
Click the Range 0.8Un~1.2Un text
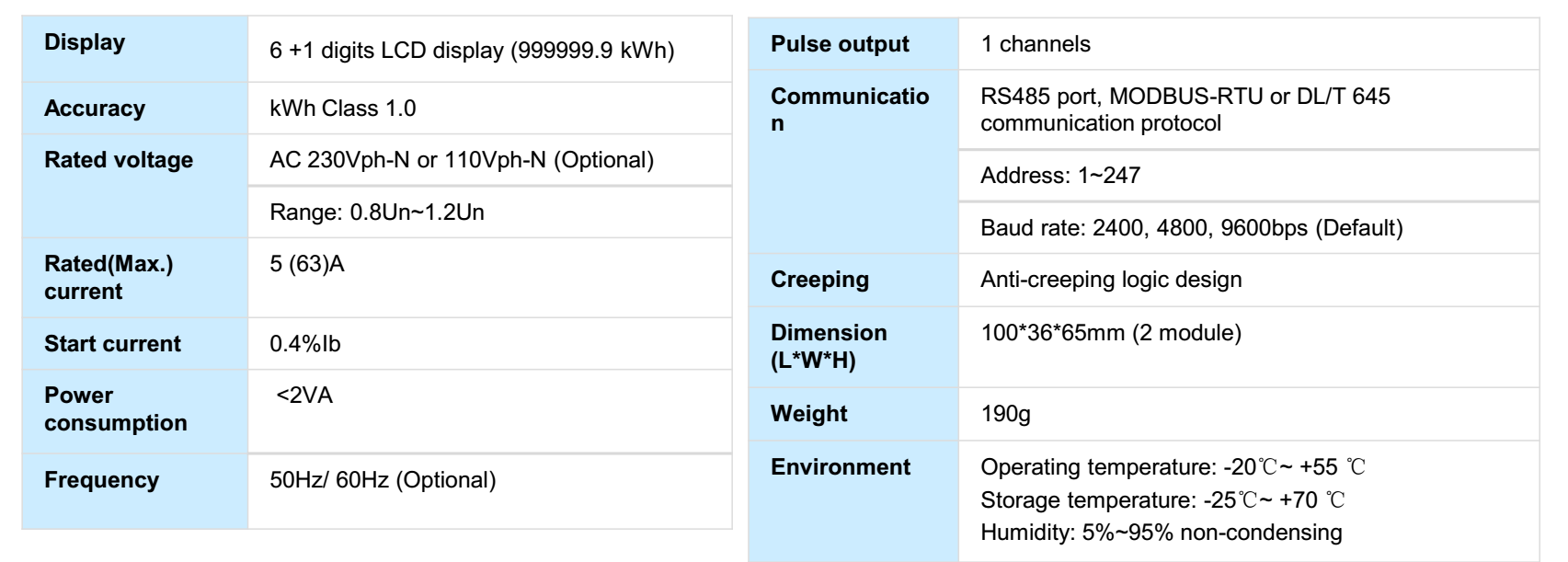point(377,212)
